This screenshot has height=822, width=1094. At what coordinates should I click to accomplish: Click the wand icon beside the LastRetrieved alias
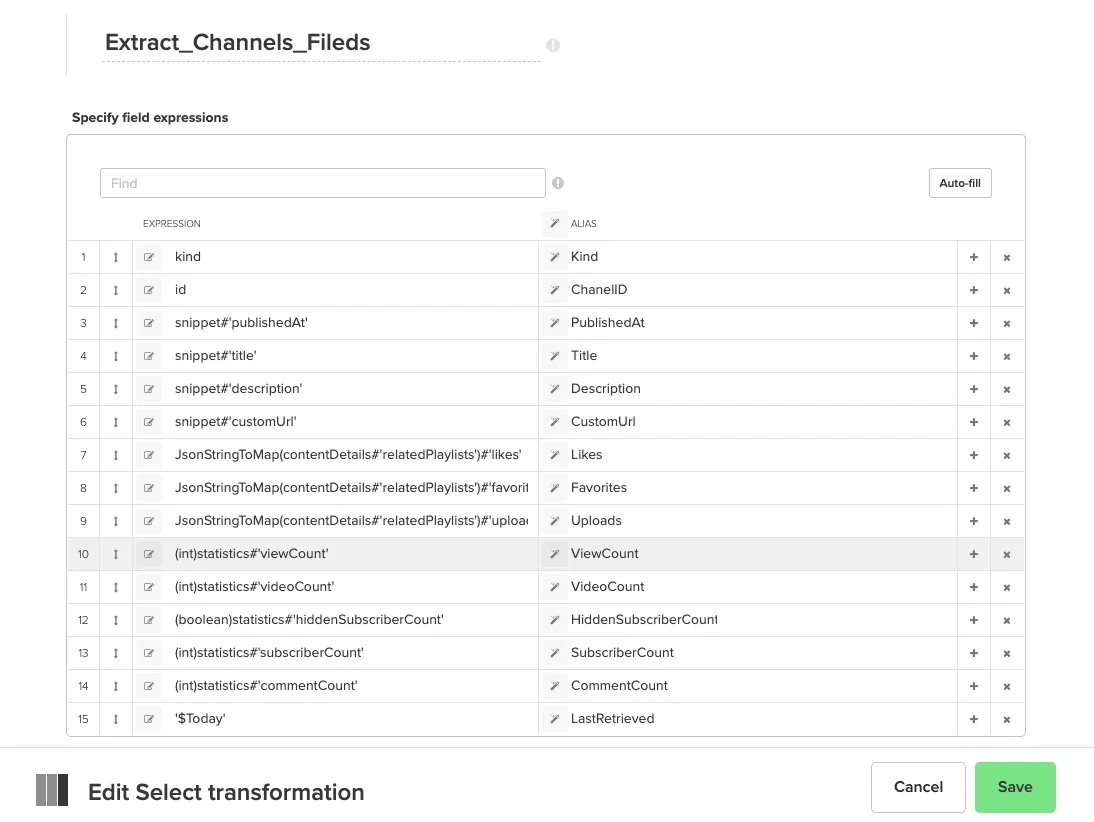pyautogui.click(x=556, y=718)
